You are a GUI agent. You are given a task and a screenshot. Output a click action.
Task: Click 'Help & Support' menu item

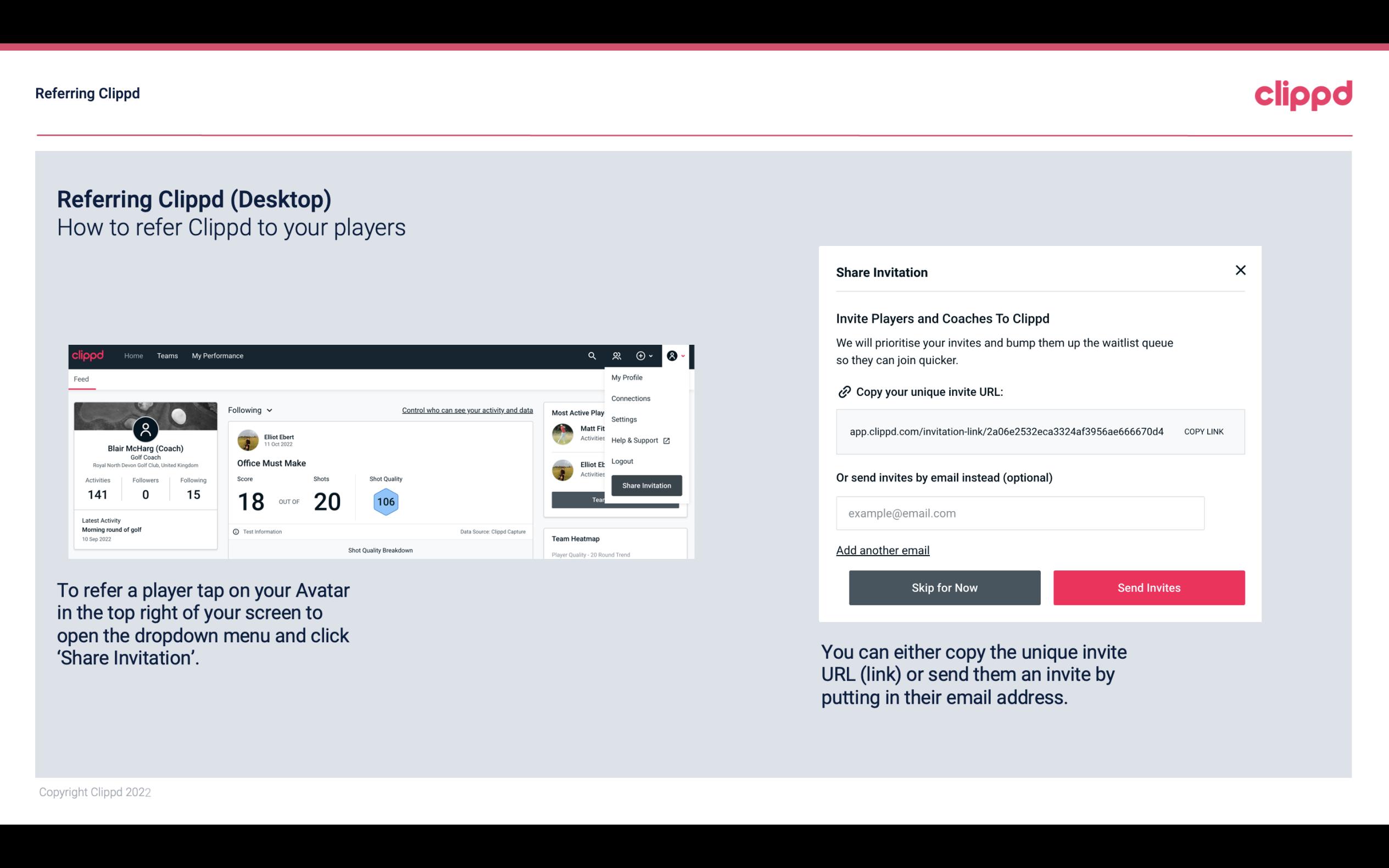(x=639, y=440)
